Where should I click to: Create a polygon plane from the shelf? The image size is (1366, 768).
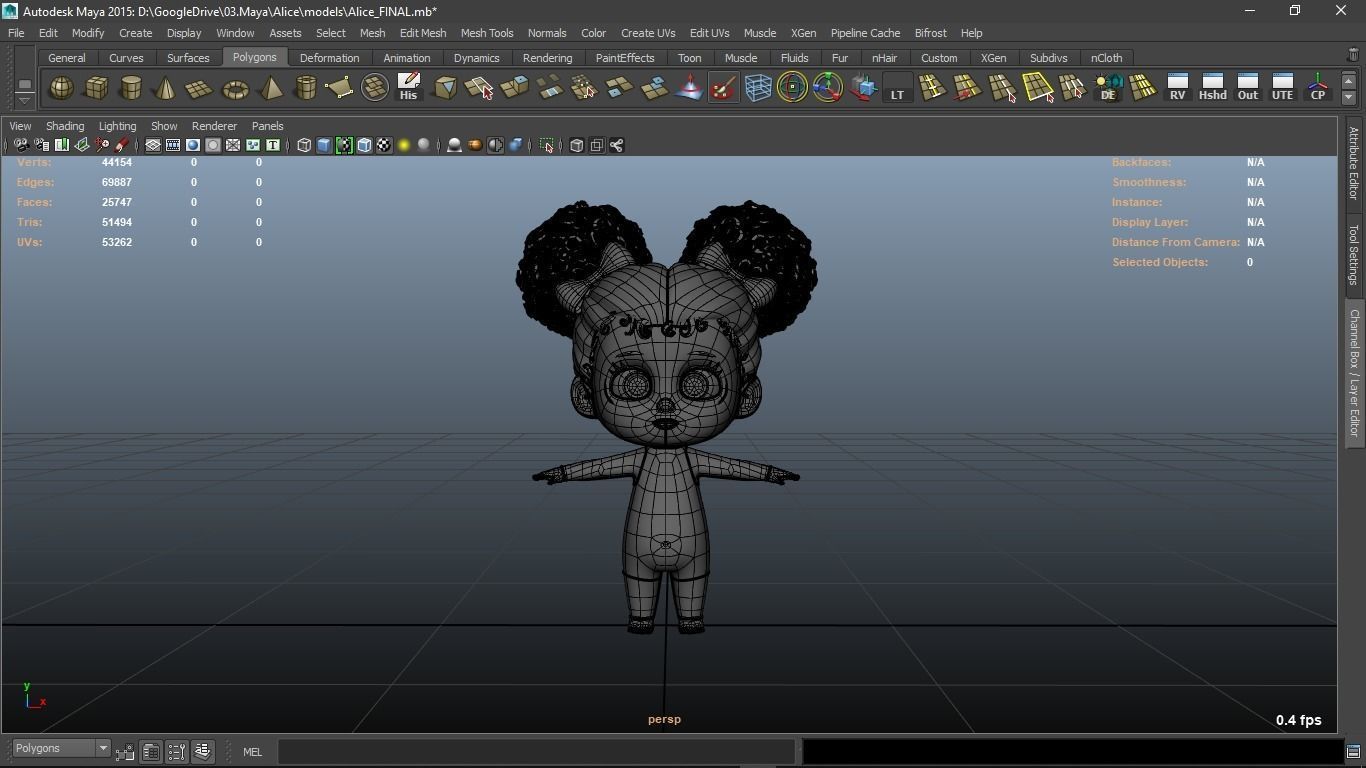[x=200, y=89]
